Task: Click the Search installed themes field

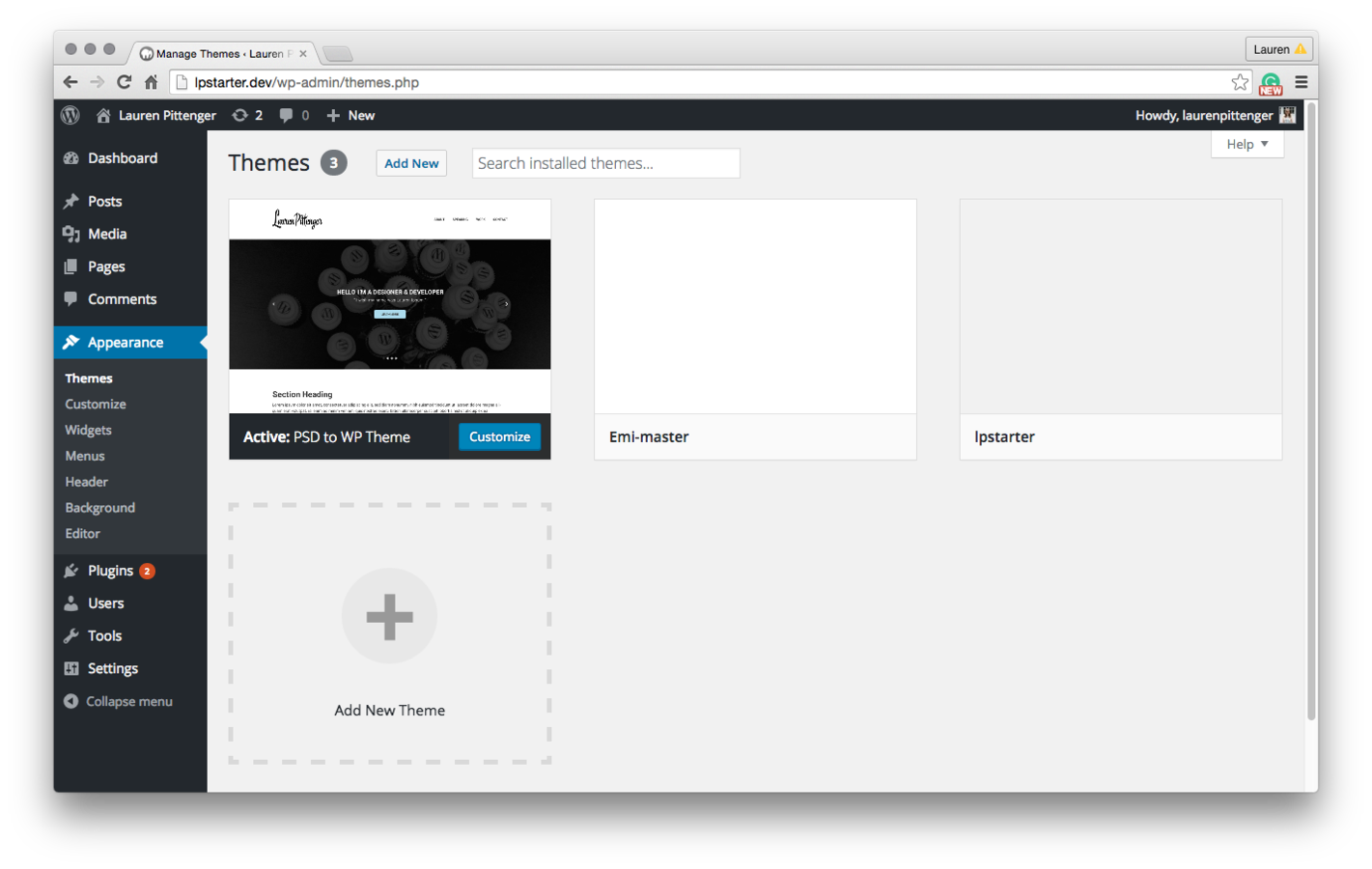Action: (x=605, y=163)
